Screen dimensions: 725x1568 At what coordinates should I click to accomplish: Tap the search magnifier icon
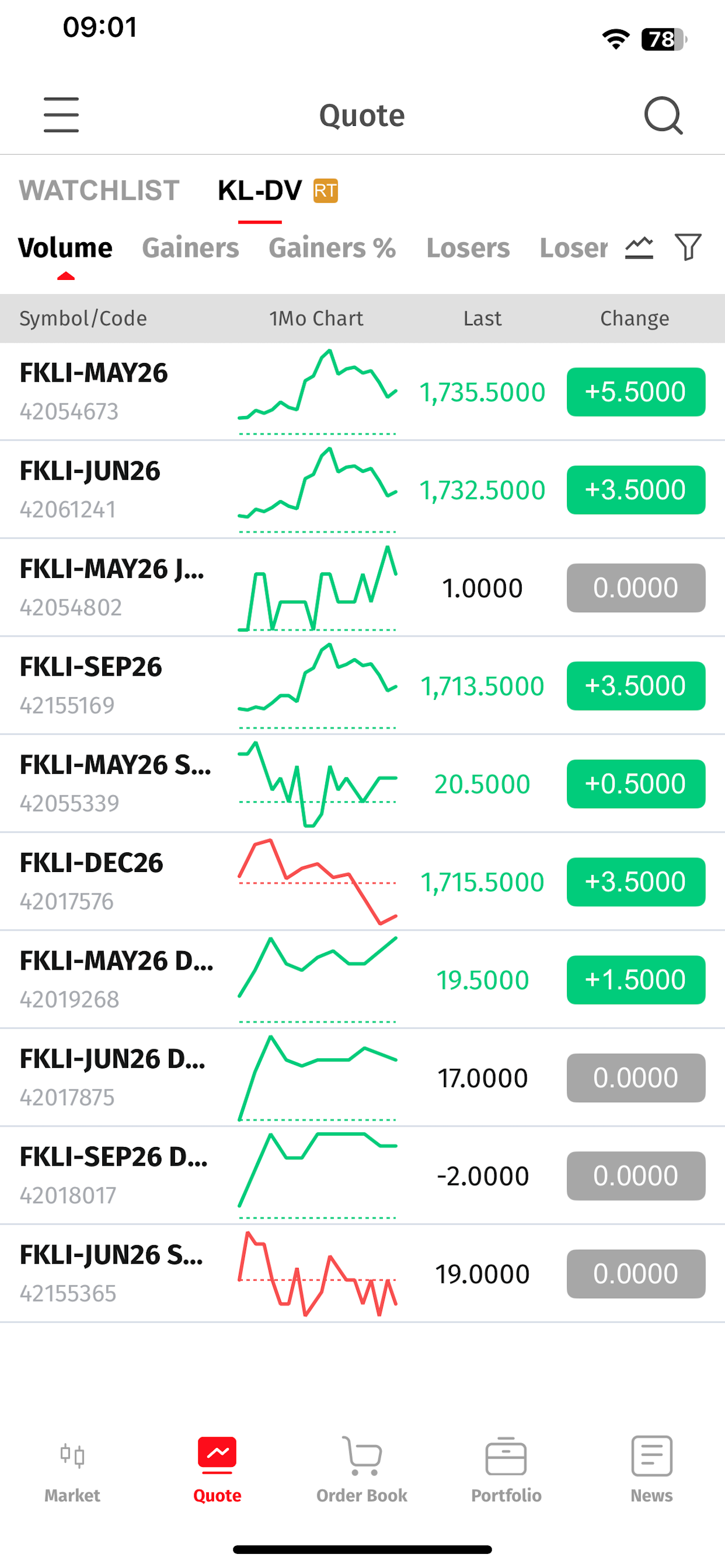coord(663,115)
